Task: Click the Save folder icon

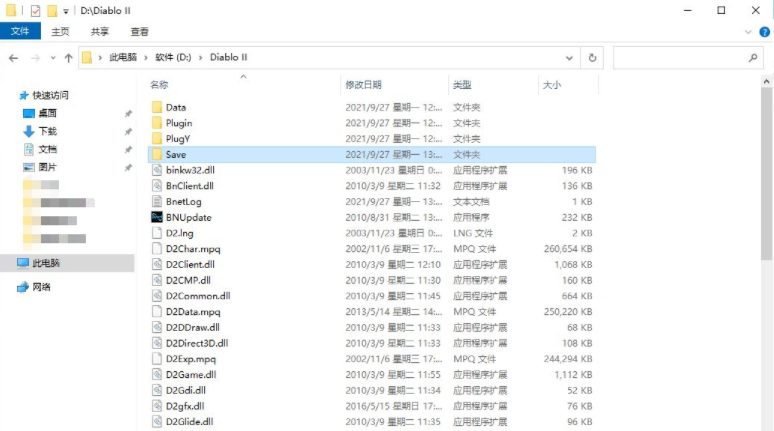Action: click(x=157, y=155)
